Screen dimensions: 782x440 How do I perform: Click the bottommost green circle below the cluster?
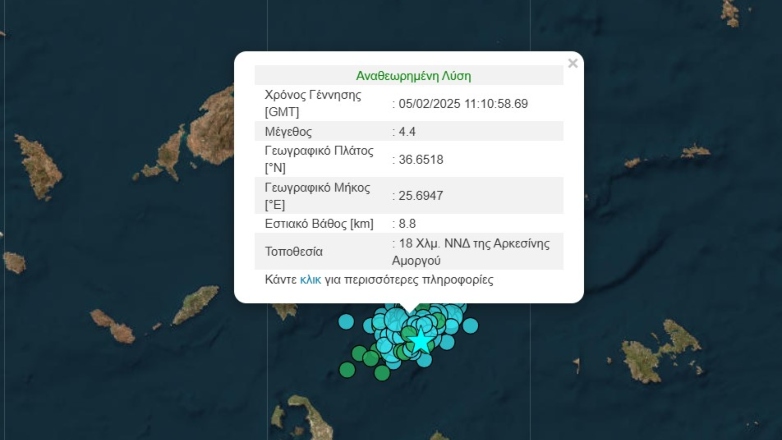click(381, 374)
